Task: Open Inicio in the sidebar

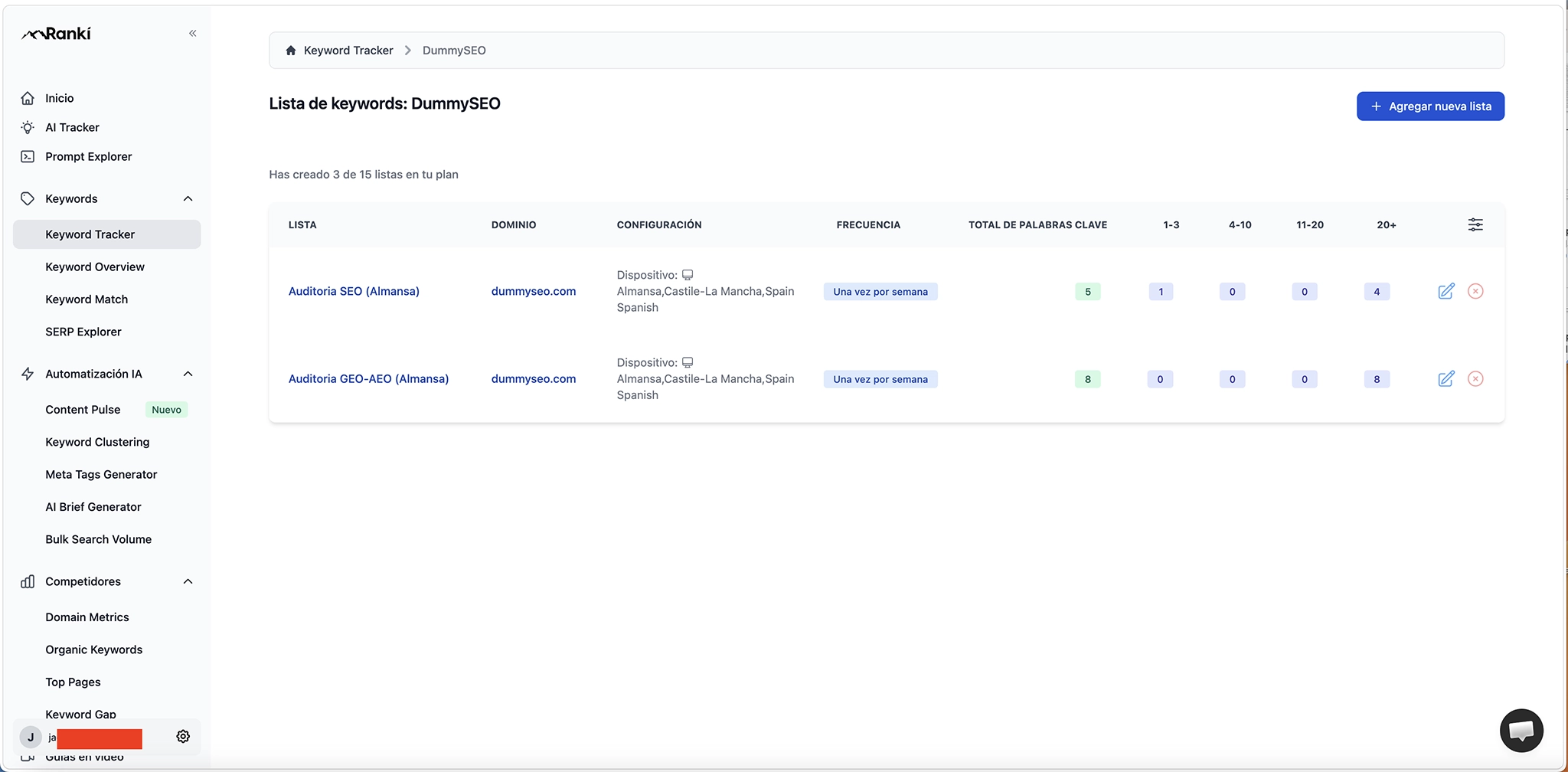Action: [x=60, y=98]
